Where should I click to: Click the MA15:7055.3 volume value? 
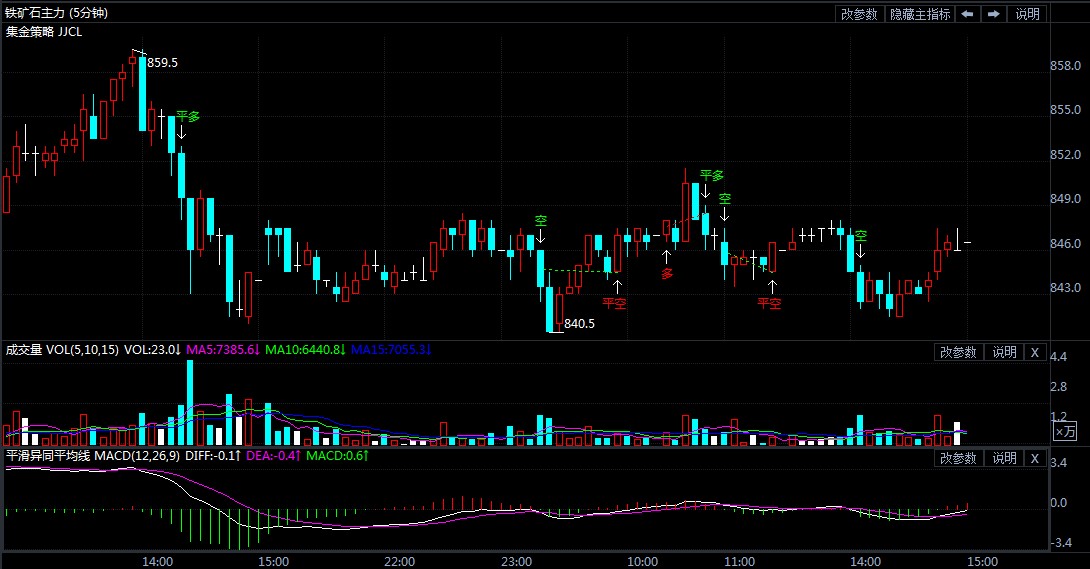pyautogui.click(x=391, y=349)
